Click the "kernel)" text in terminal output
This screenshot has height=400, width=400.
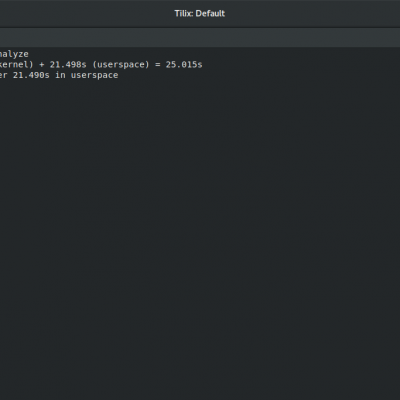(17, 64)
